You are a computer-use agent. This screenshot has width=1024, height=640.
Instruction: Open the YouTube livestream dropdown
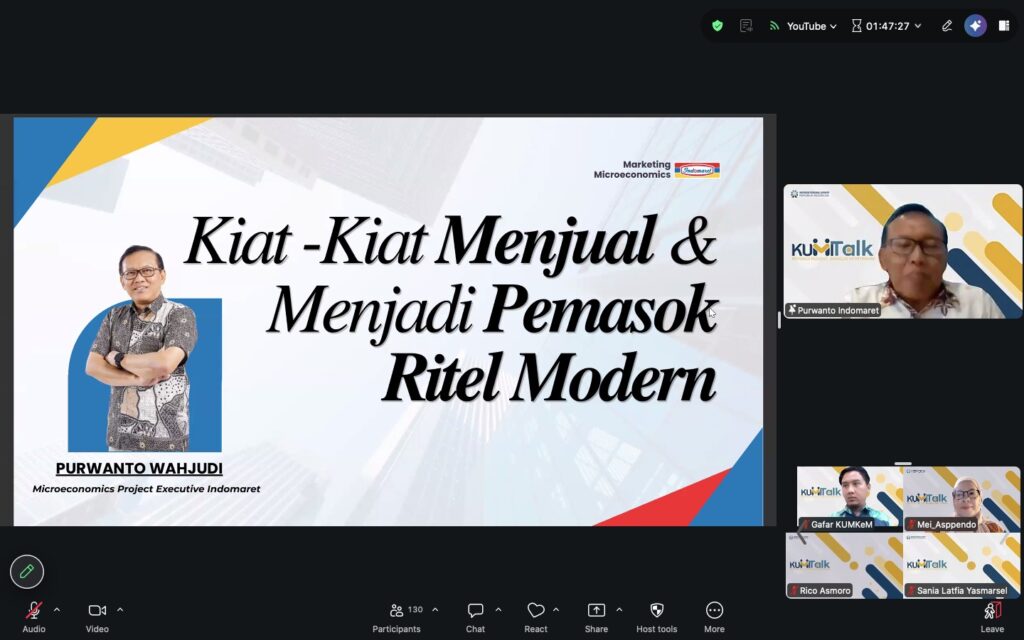point(811,26)
